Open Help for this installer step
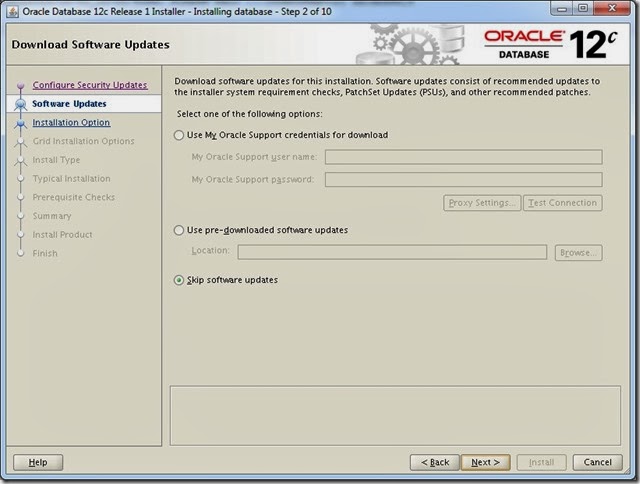This screenshot has width=640, height=484. [38, 462]
